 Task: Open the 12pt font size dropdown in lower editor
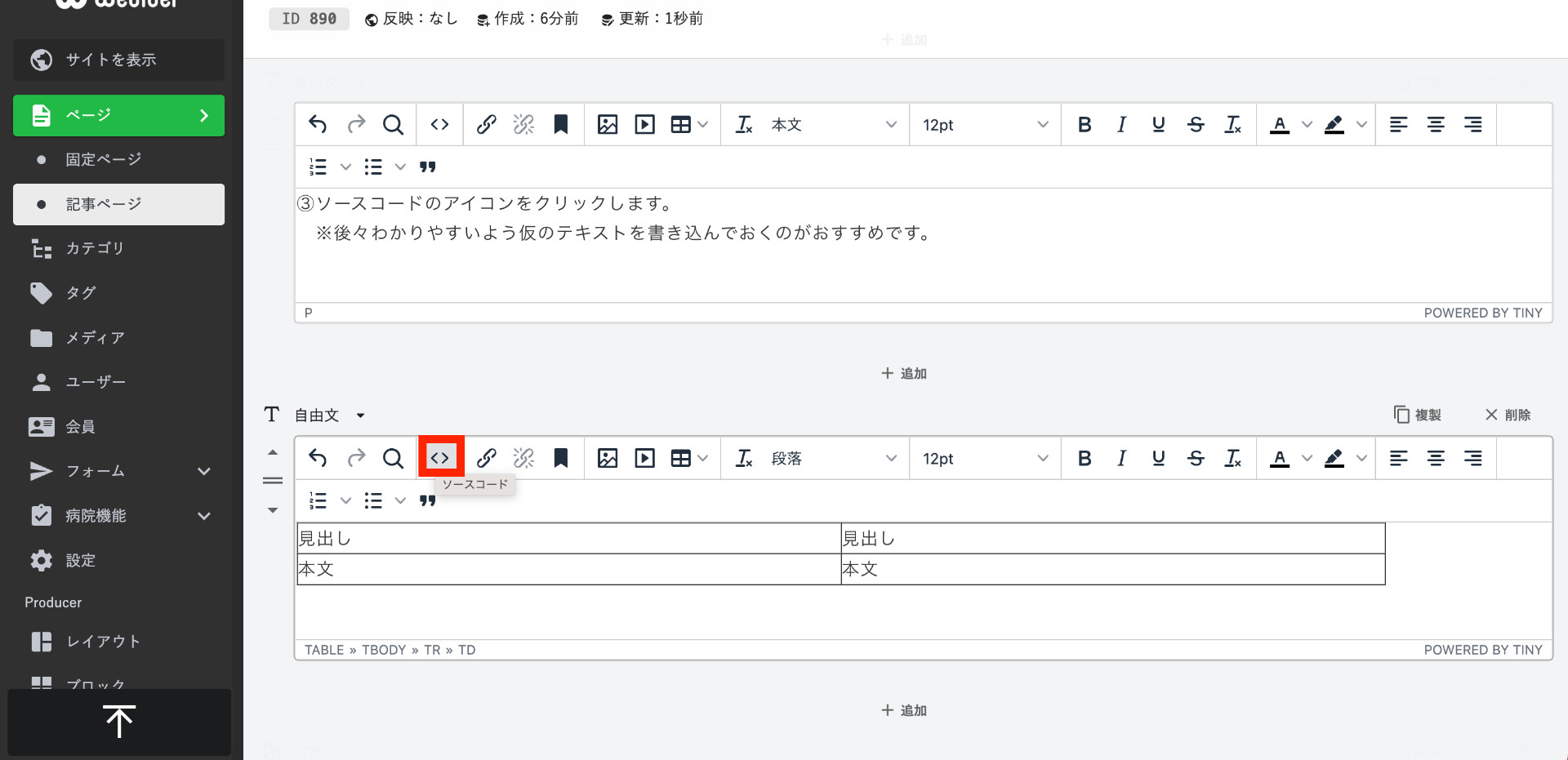click(x=984, y=459)
